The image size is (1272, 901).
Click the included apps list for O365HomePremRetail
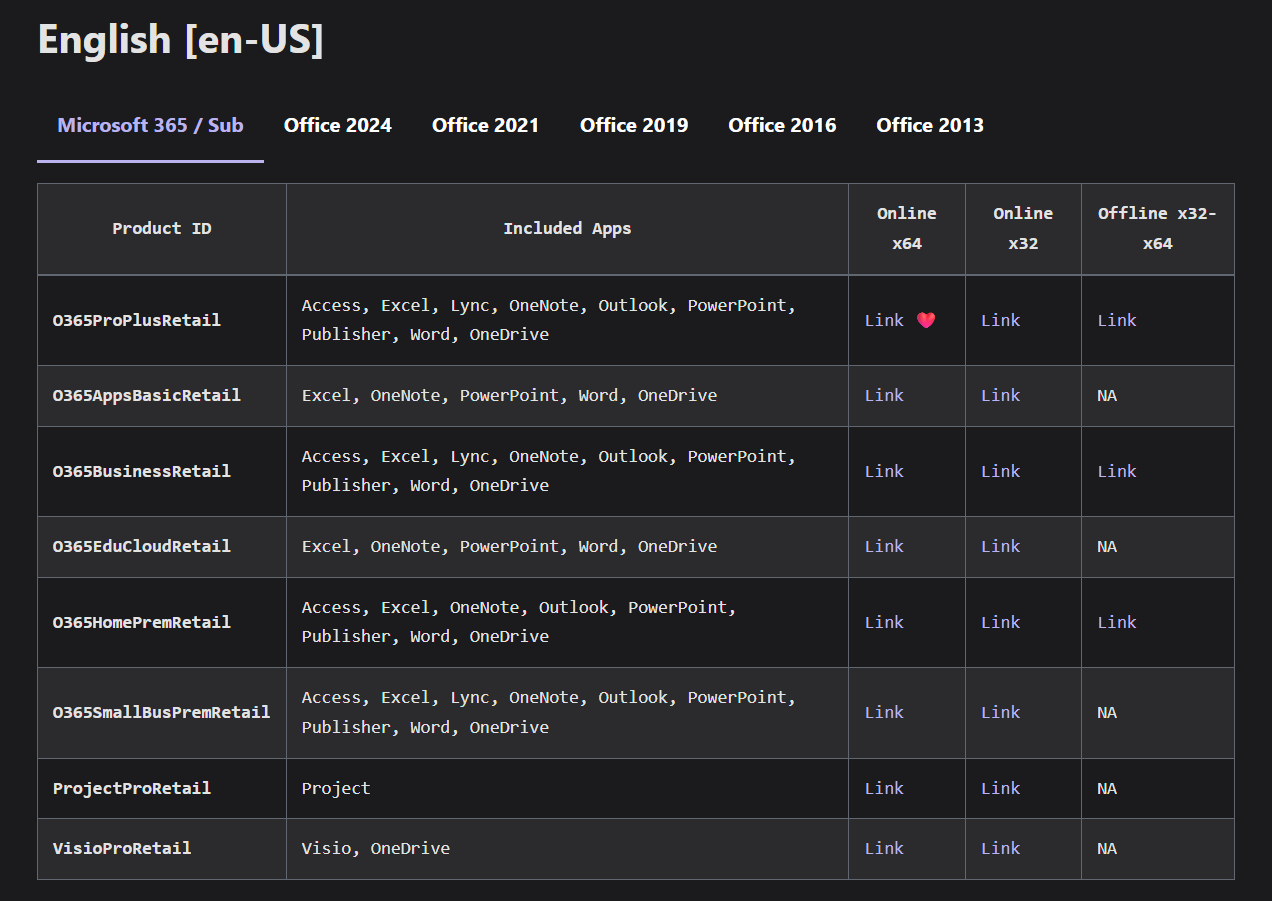click(519, 622)
